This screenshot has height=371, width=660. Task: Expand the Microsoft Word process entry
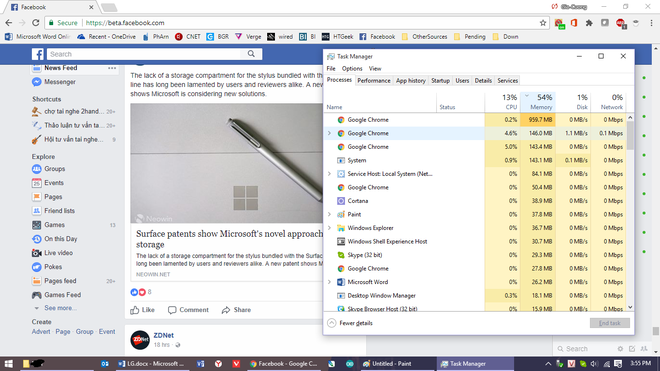(x=329, y=282)
